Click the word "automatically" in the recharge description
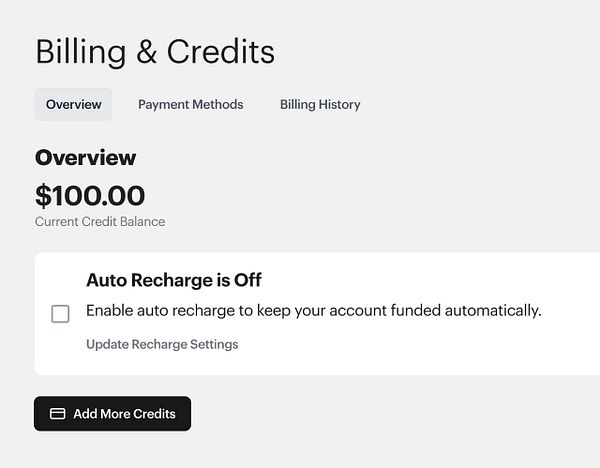Image resolution: width=600 pixels, height=468 pixels. pos(496,310)
